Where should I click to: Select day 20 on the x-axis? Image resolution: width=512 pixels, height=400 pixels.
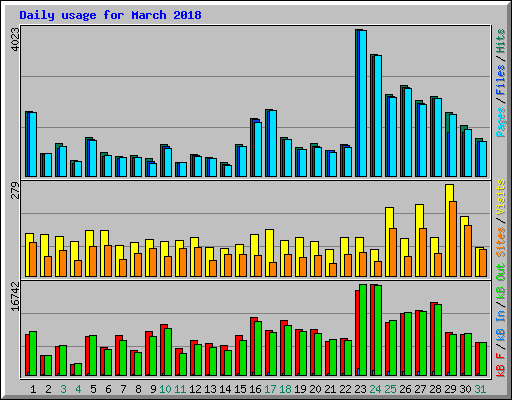315,389
